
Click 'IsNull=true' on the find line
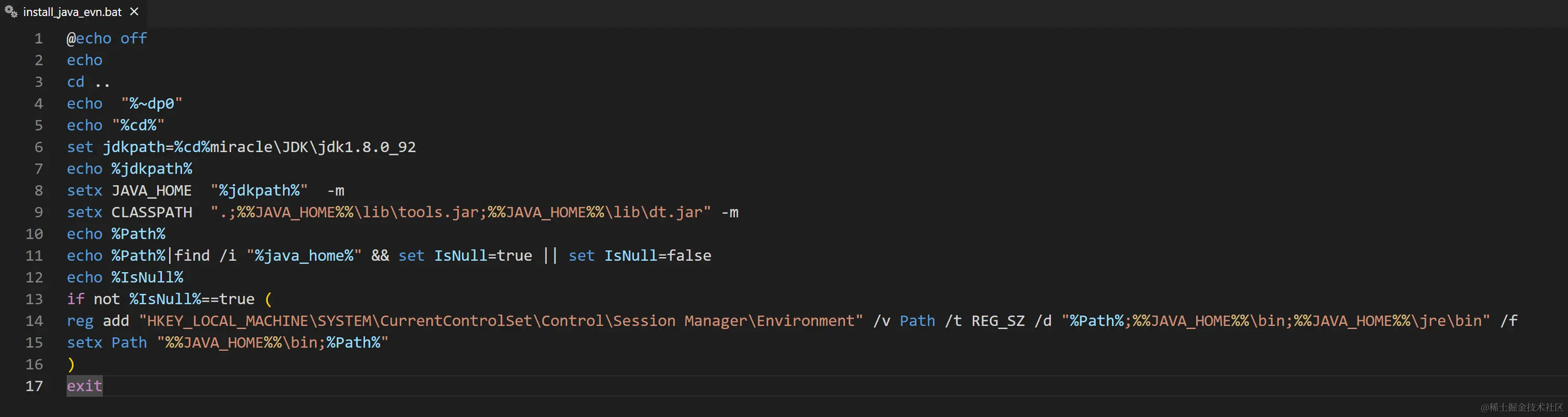pyautogui.click(x=483, y=256)
